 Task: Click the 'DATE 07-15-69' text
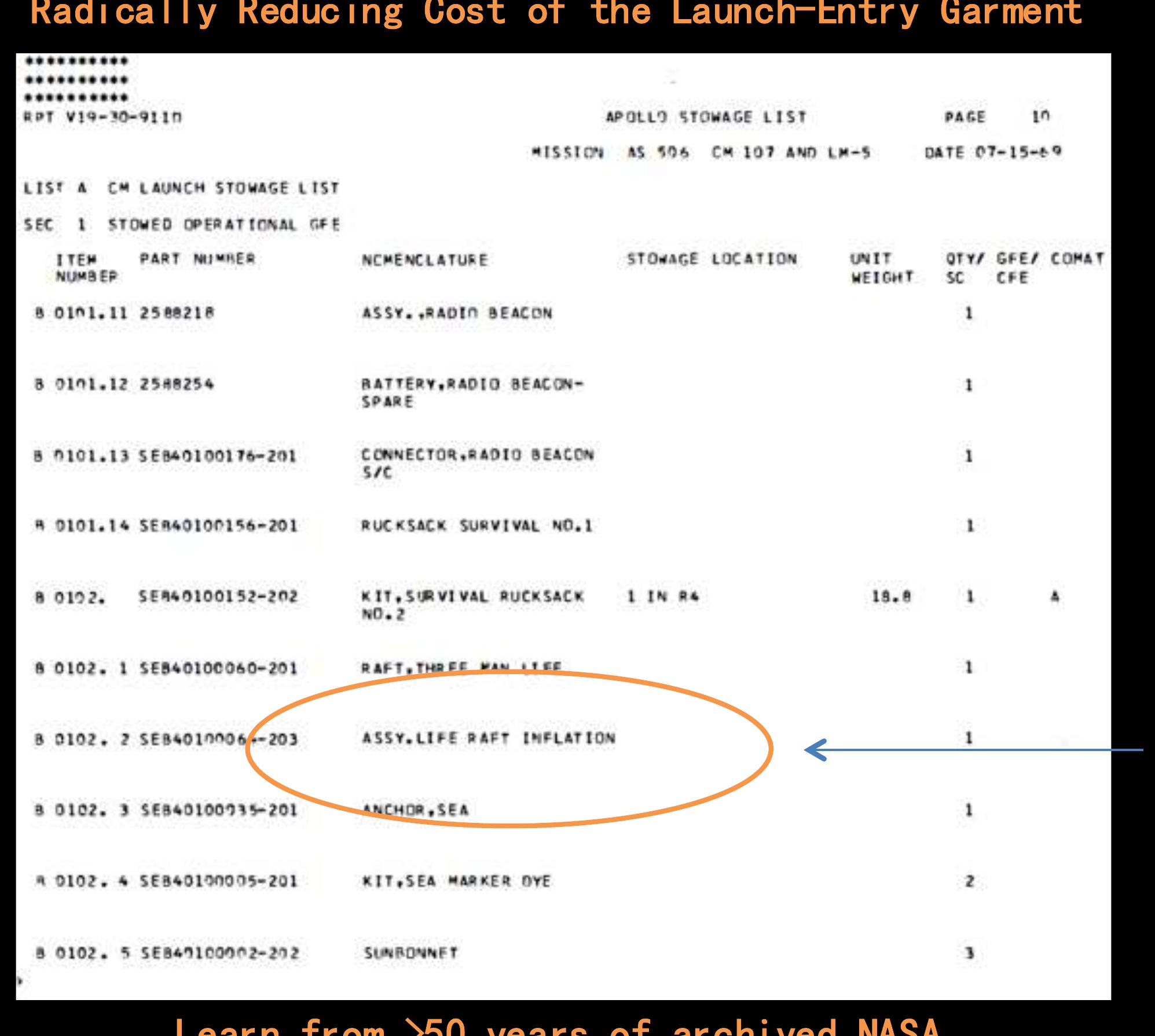pyautogui.click(x=992, y=153)
